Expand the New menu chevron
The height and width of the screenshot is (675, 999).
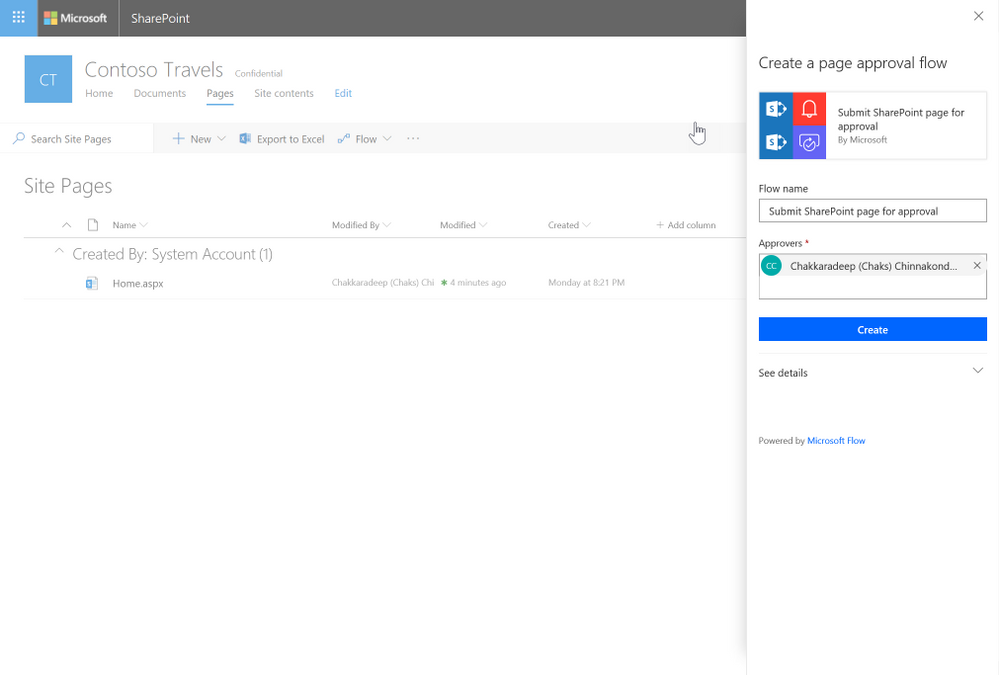(x=220, y=138)
